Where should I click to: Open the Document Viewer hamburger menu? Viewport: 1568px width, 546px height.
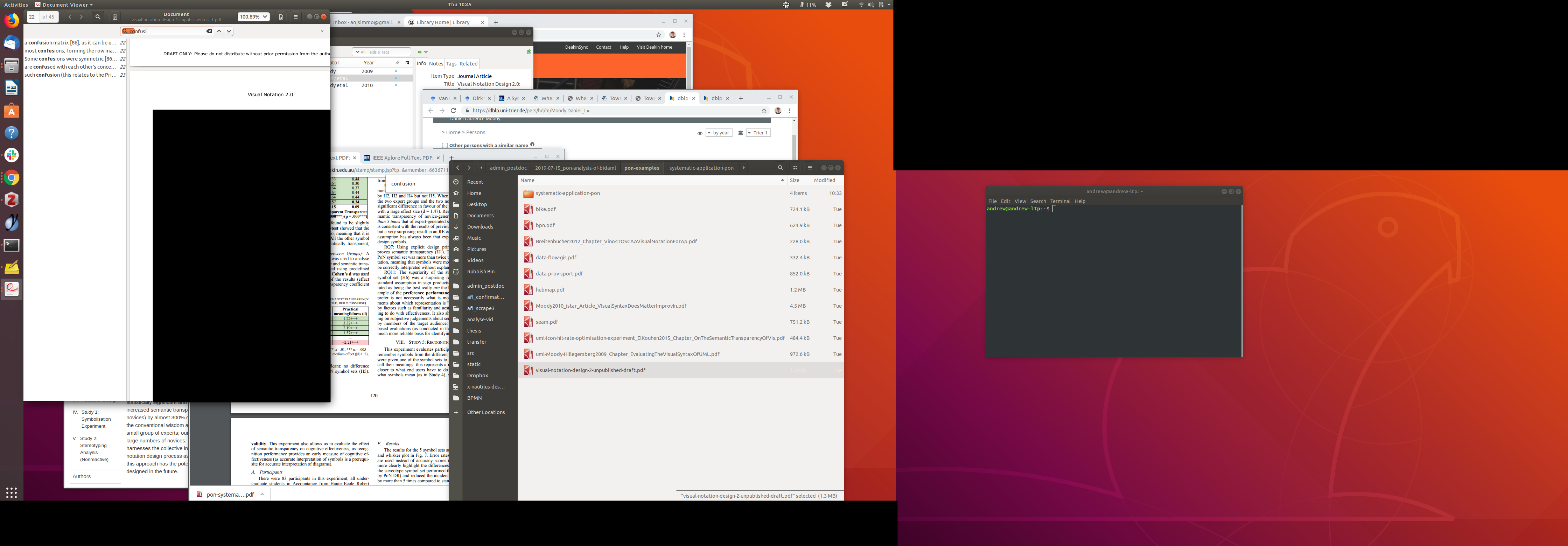(296, 17)
